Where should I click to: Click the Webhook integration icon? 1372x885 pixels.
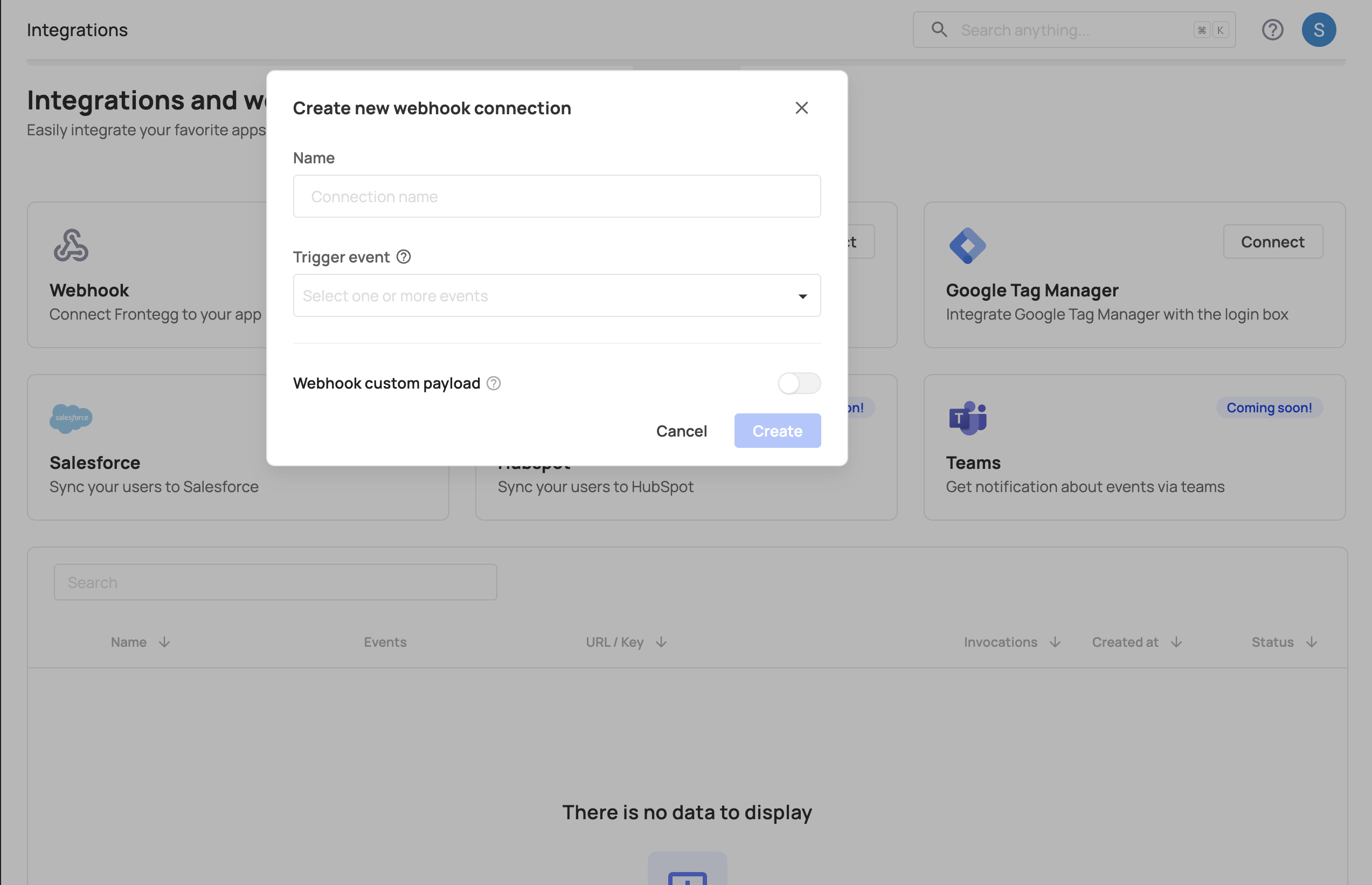click(x=71, y=245)
